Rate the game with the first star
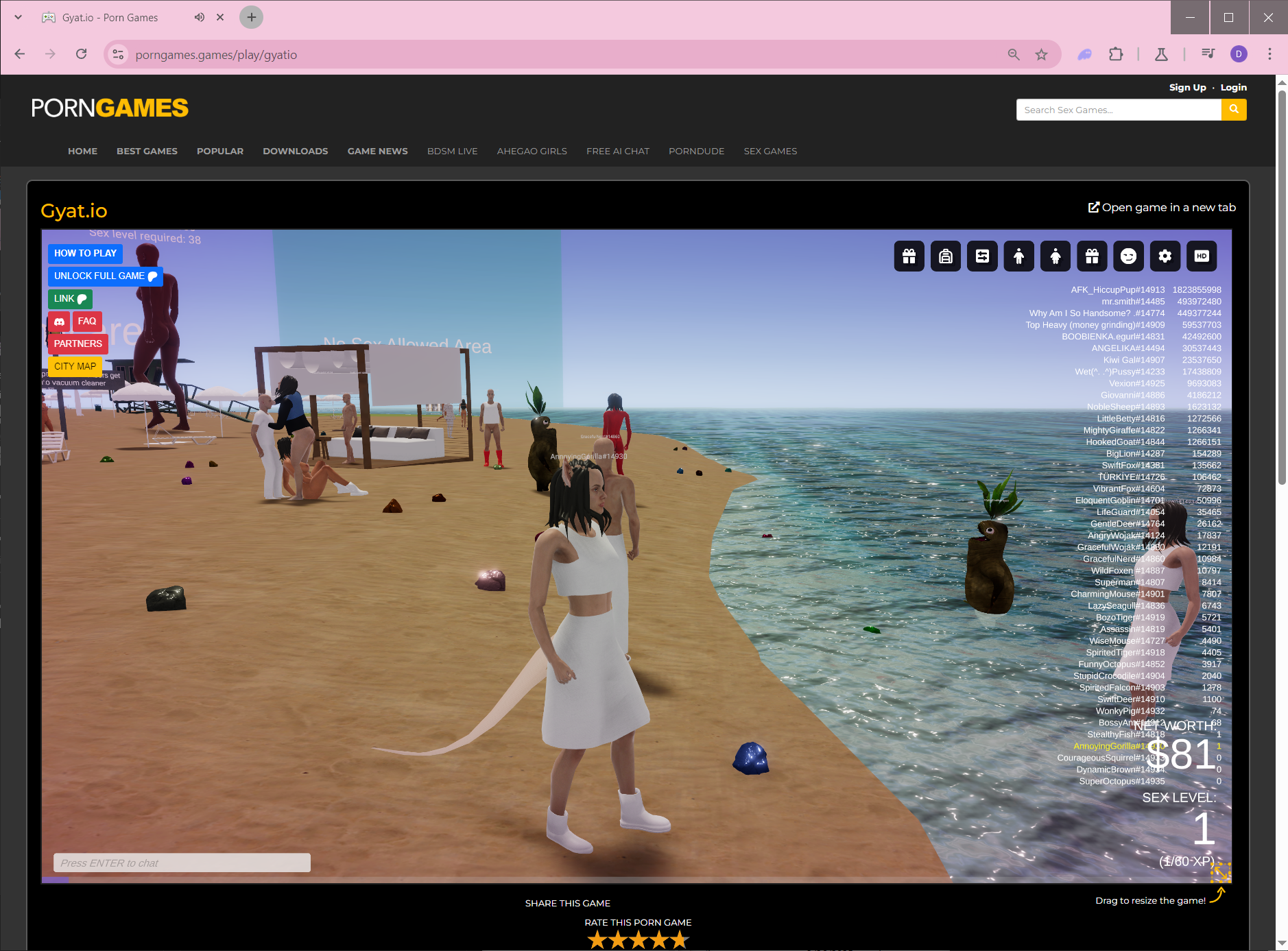The width and height of the screenshot is (1288, 951). pyautogui.click(x=597, y=939)
